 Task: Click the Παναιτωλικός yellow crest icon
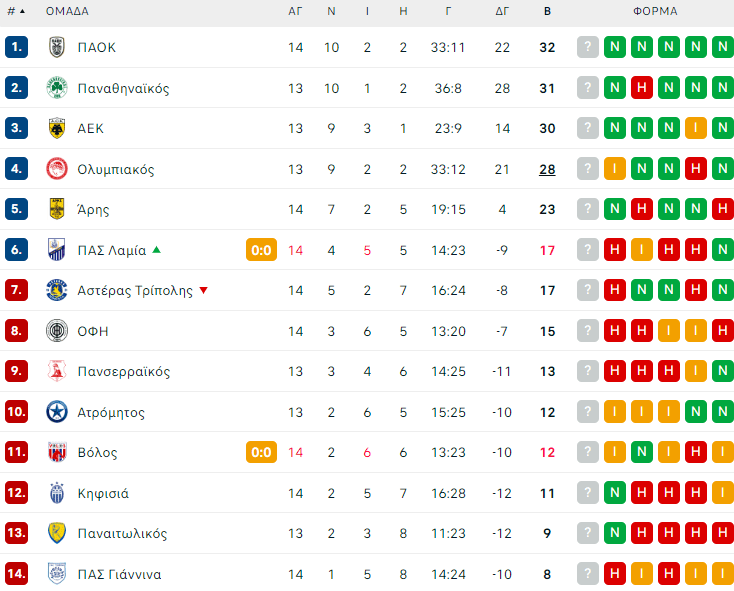click(57, 534)
